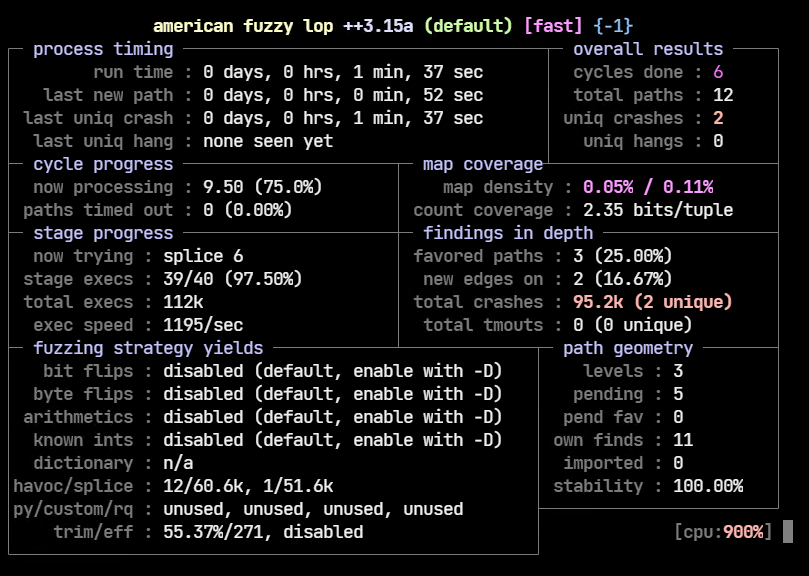Click havoc/splice value '12/60.6k, 1/51.6k'
This screenshot has width=809, height=576.
coord(248,486)
